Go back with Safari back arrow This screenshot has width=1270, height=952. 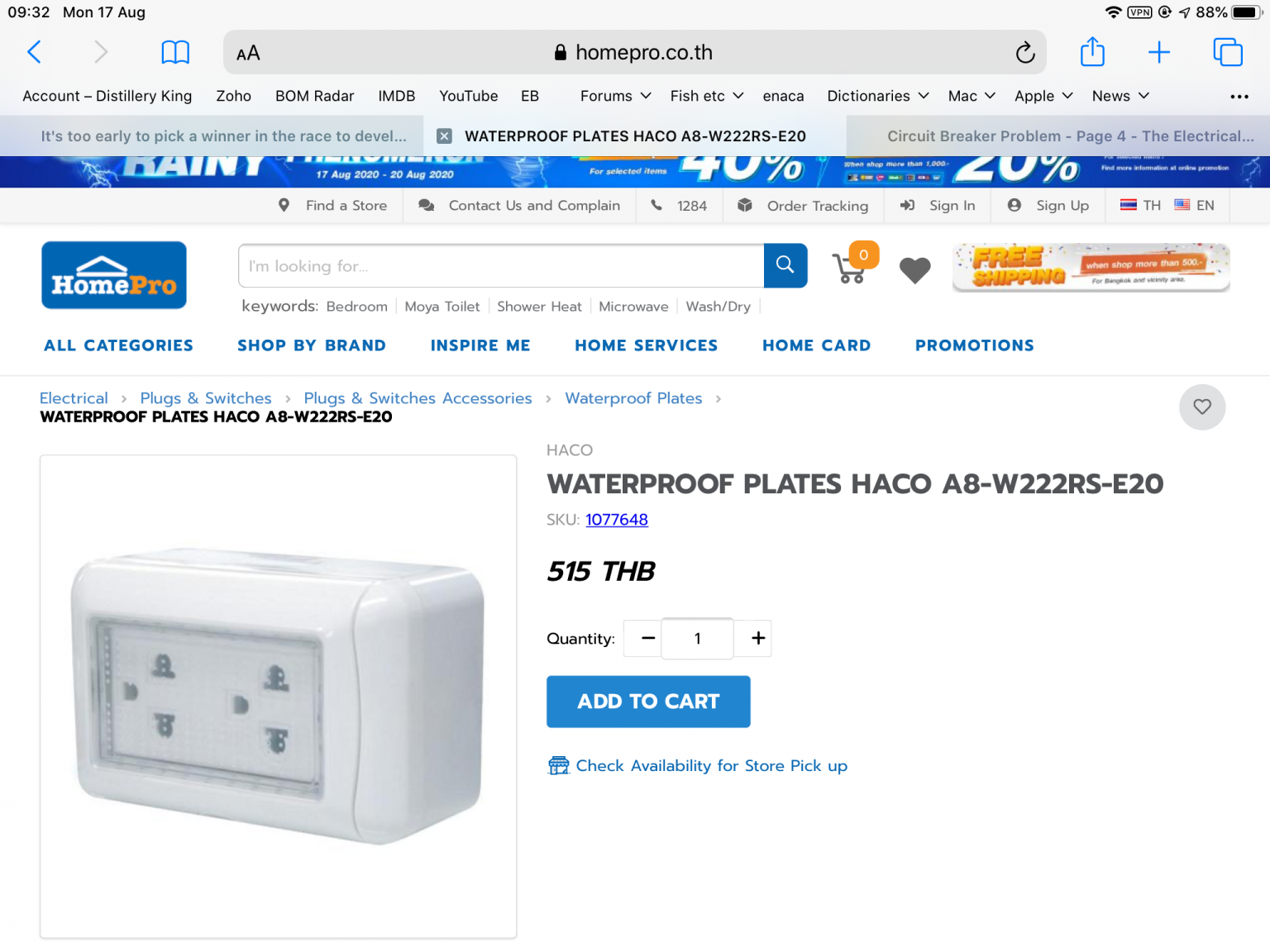coord(34,52)
